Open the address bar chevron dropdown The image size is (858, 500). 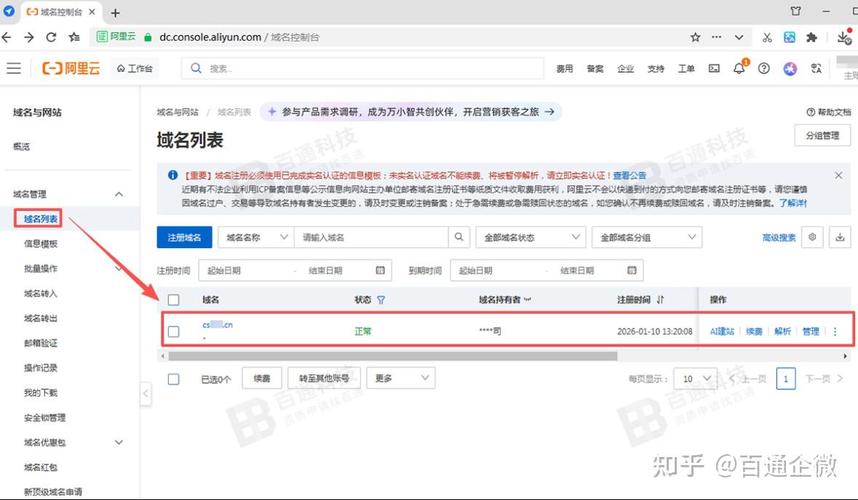(739, 37)
